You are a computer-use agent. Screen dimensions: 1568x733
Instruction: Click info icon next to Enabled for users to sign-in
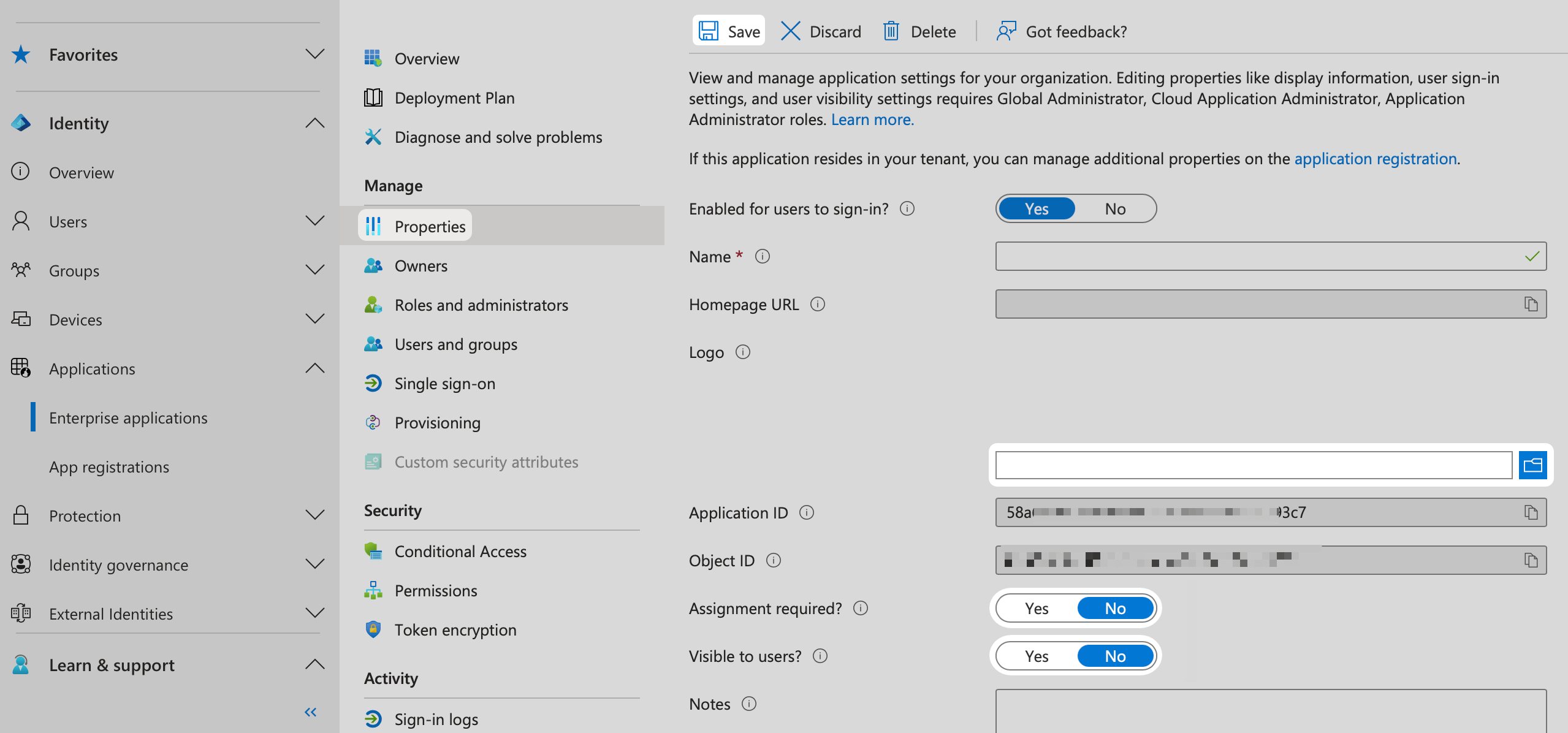[x=907, y=208]
